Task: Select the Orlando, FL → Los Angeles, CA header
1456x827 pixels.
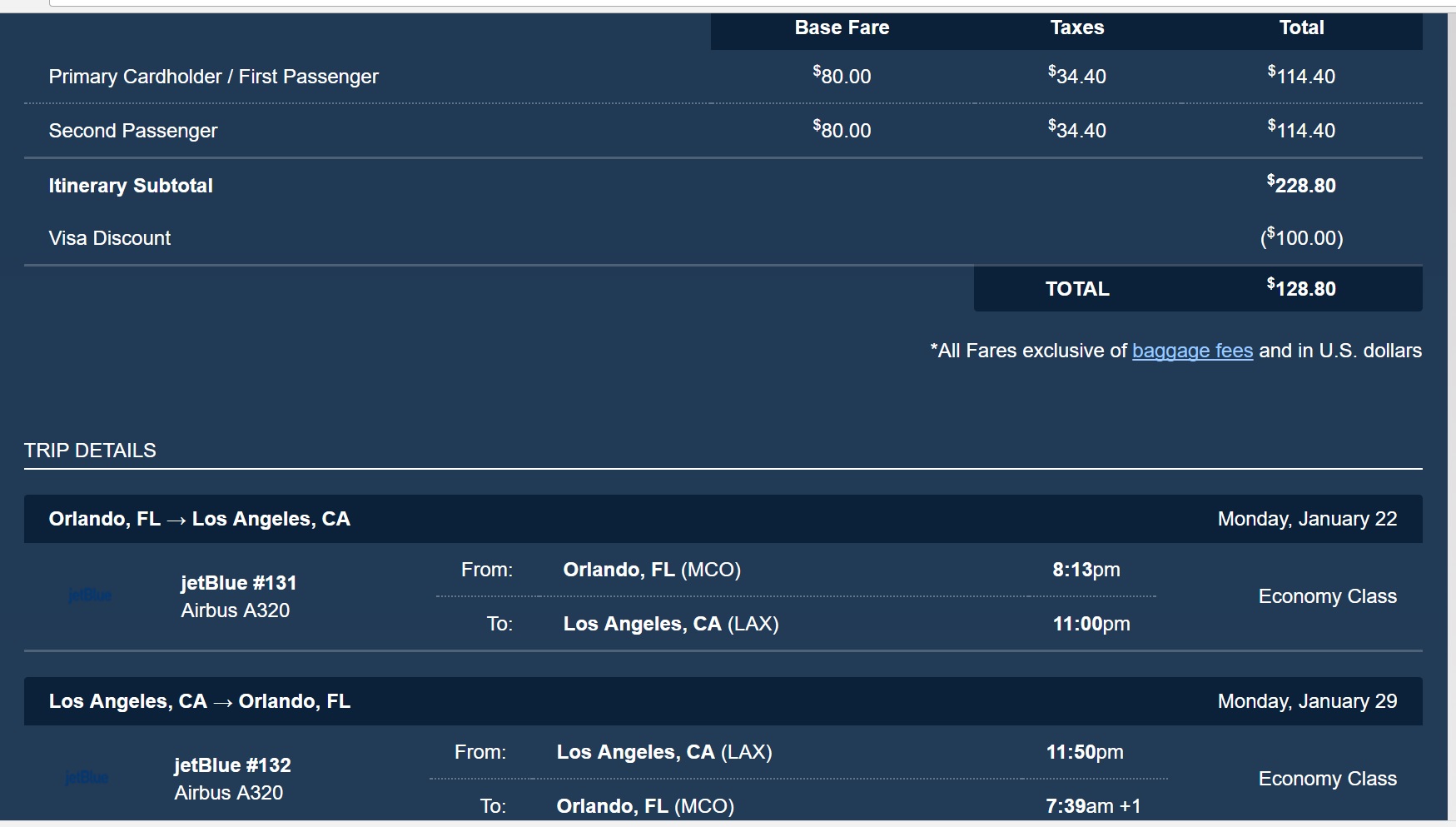Action: tap(199, 519)
